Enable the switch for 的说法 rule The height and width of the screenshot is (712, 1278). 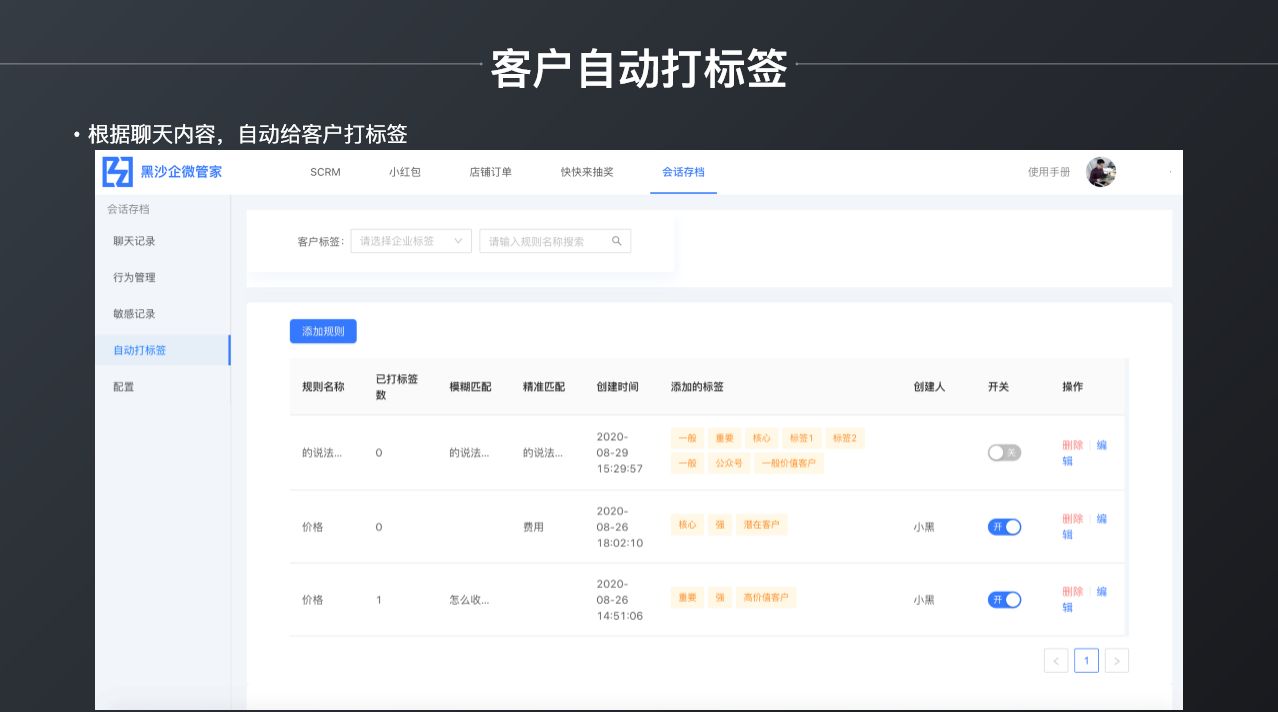1004,453
